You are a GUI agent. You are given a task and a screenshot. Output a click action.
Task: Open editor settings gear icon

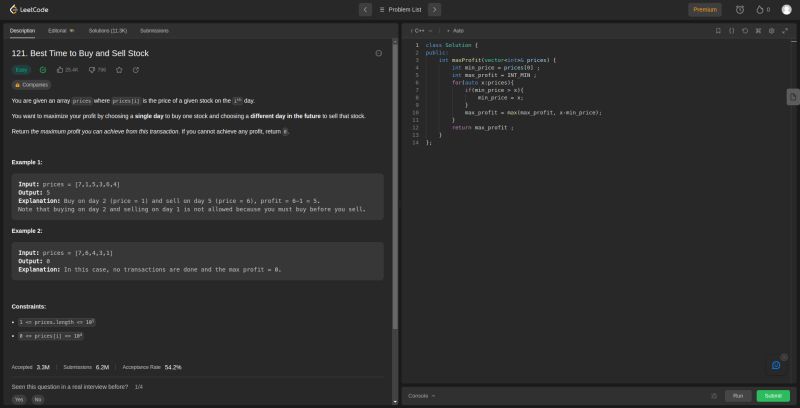pos(771,31)
